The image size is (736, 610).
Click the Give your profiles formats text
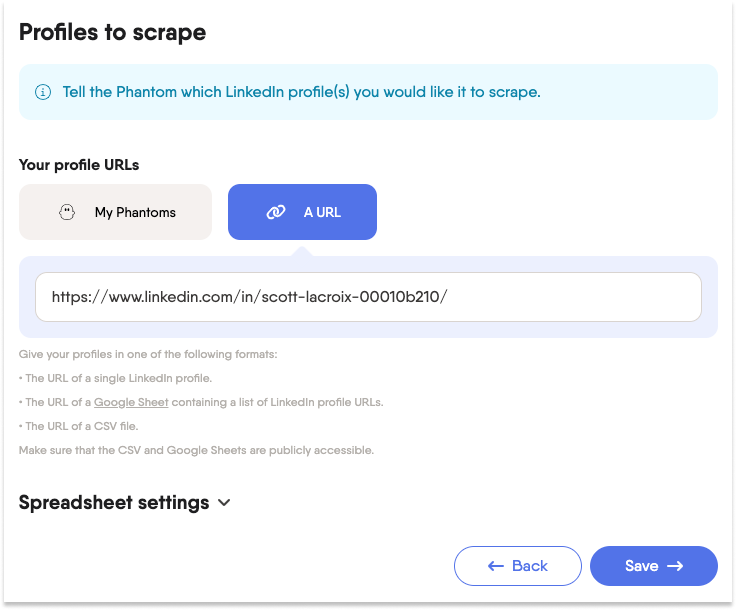(x=148, y=354)
